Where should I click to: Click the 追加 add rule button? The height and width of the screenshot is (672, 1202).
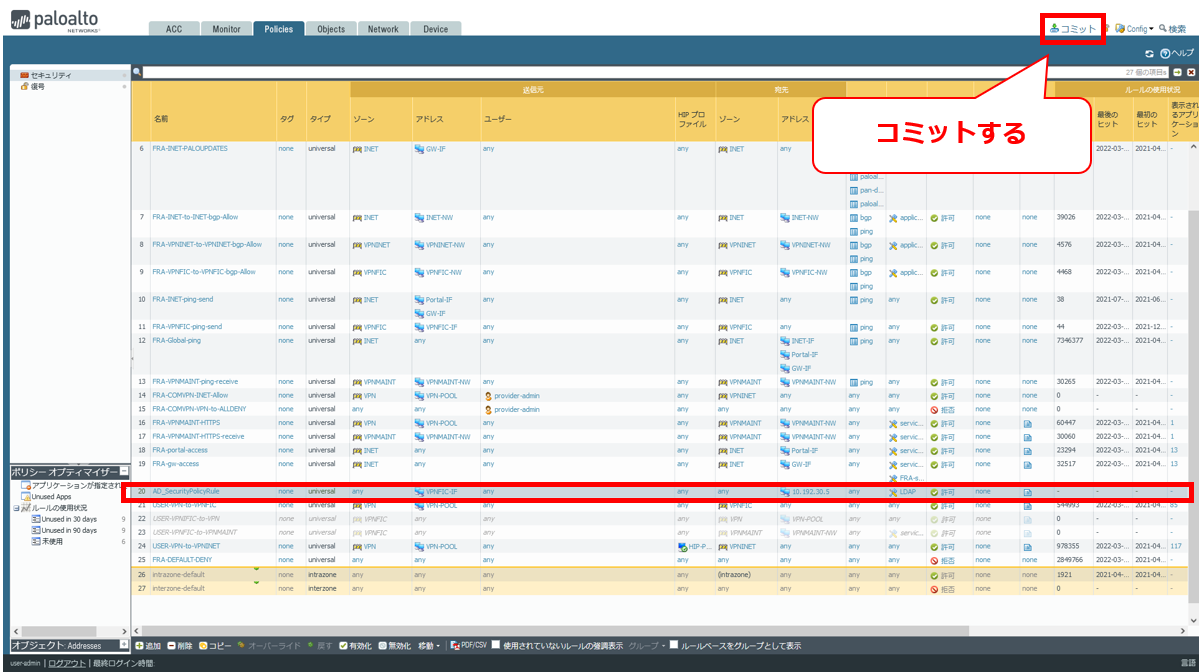coord(147,646)
